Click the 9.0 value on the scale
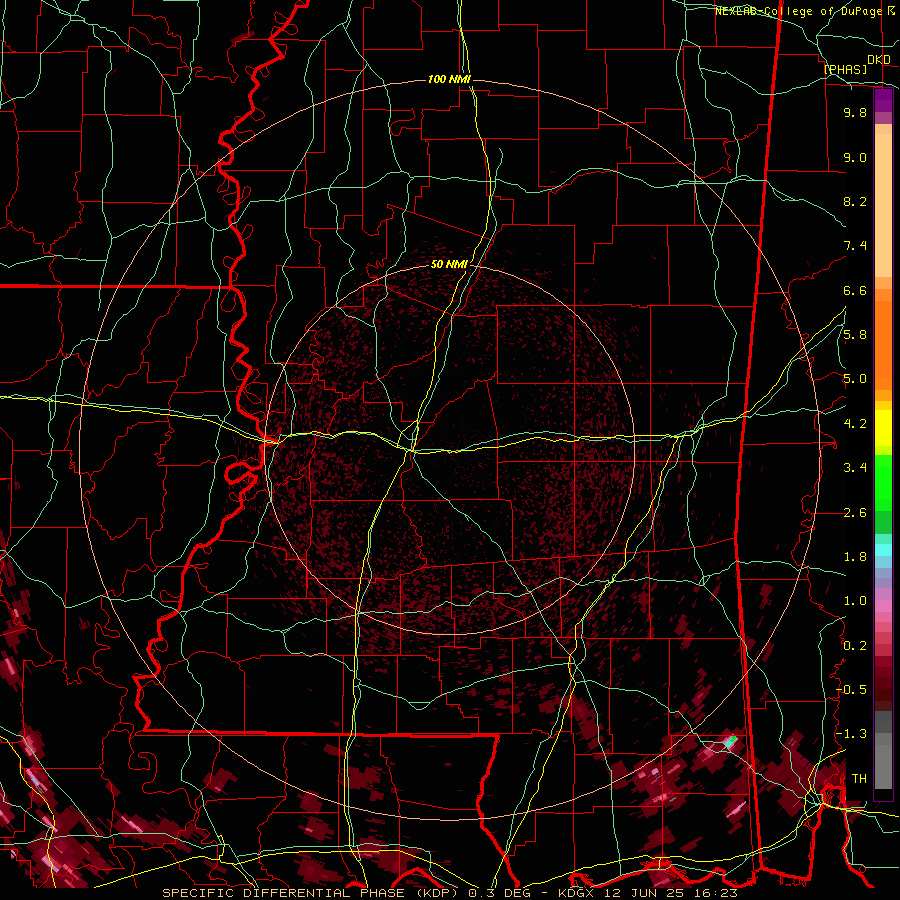This screenshot has height=900, width=900. coord(855,157)
